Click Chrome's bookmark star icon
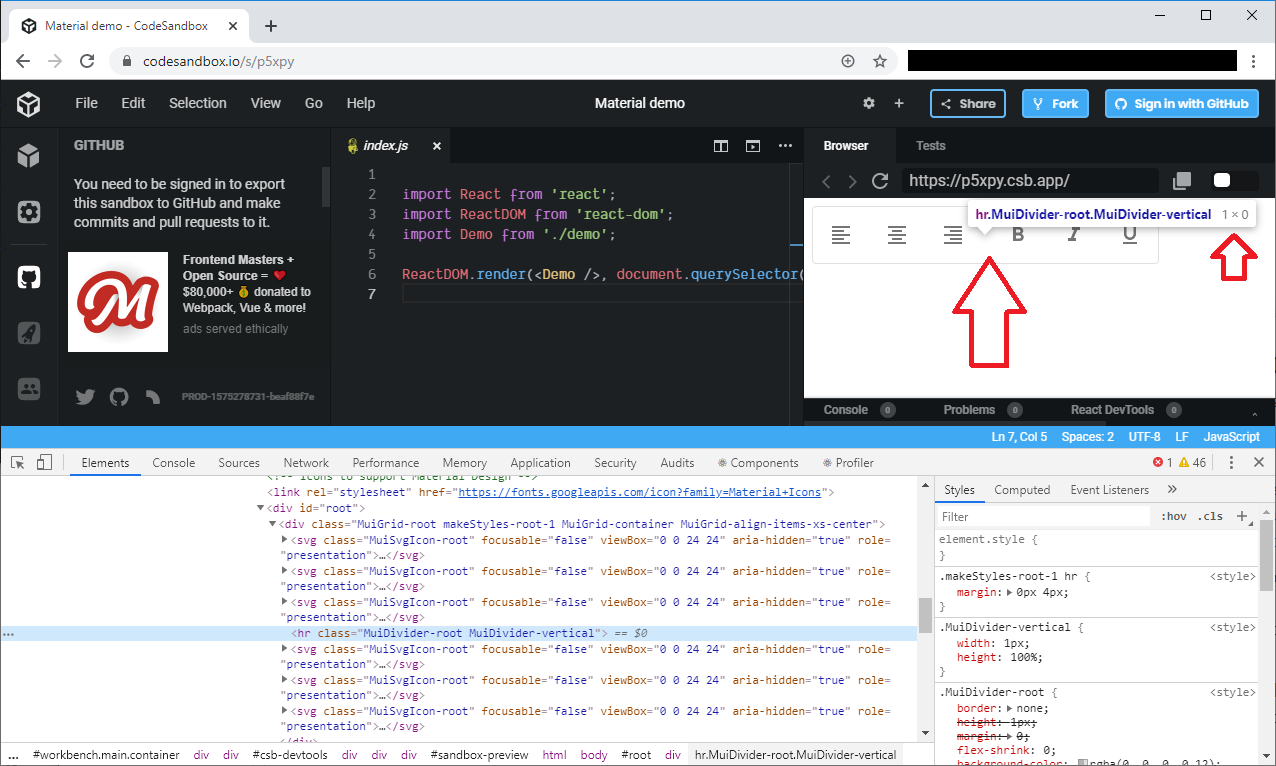Viewport: 1276px width, 766px height. point(880,61)
